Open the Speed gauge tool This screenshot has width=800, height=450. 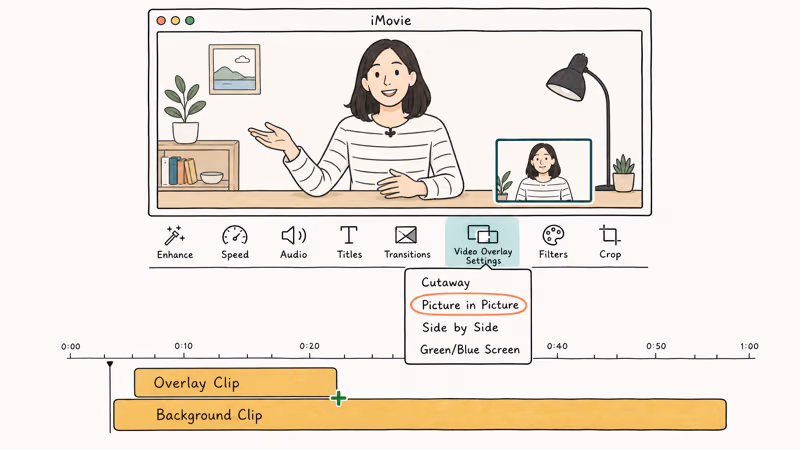235,236
